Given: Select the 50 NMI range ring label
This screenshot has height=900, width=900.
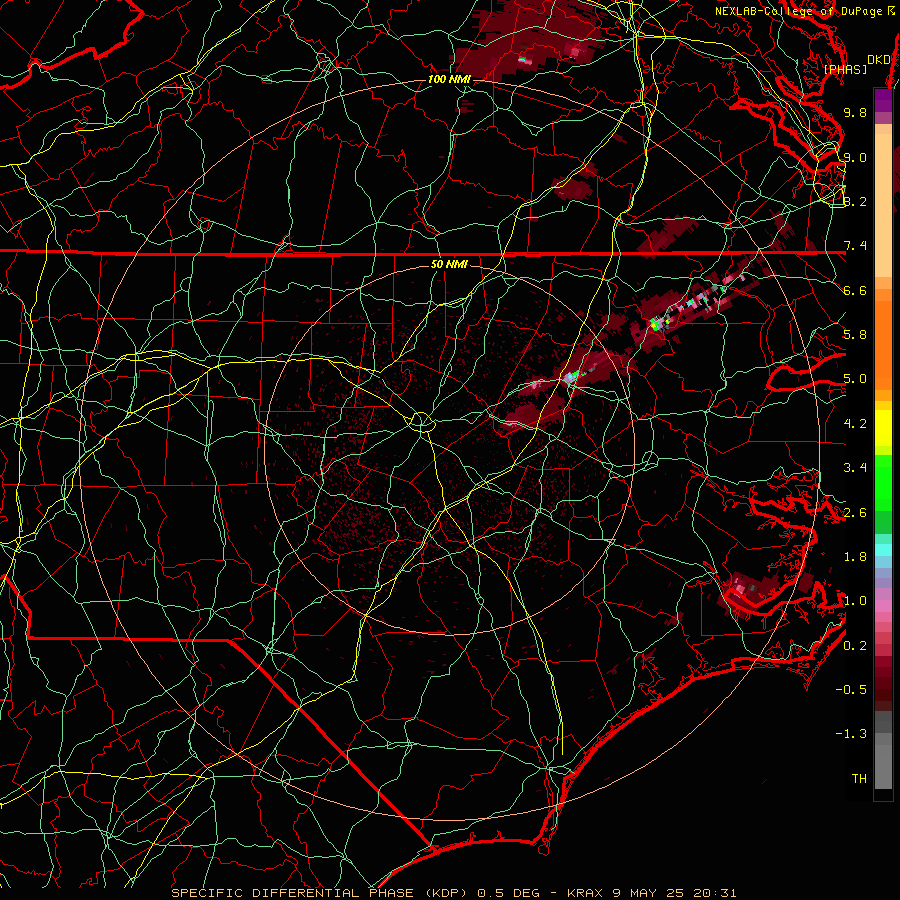Looking at the screenshot, I should 449,264.
